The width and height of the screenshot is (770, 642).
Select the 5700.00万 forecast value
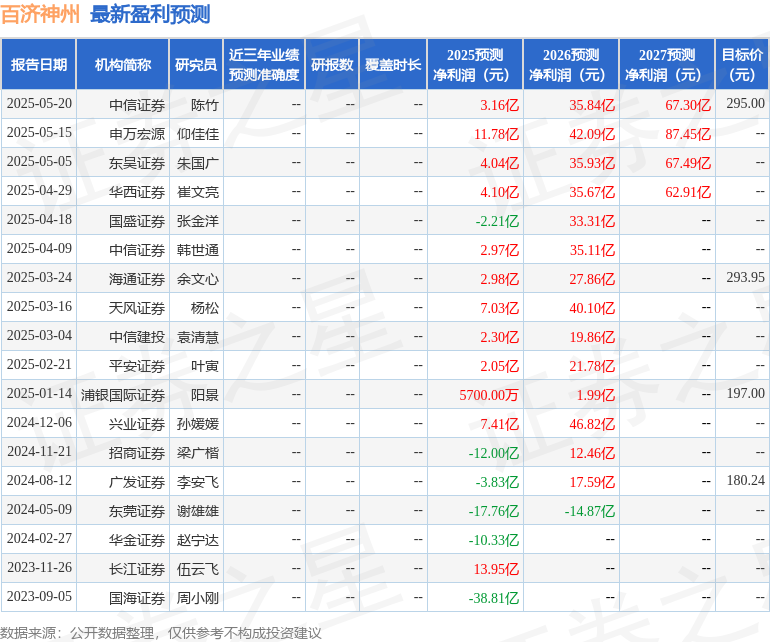pos(489,395)
